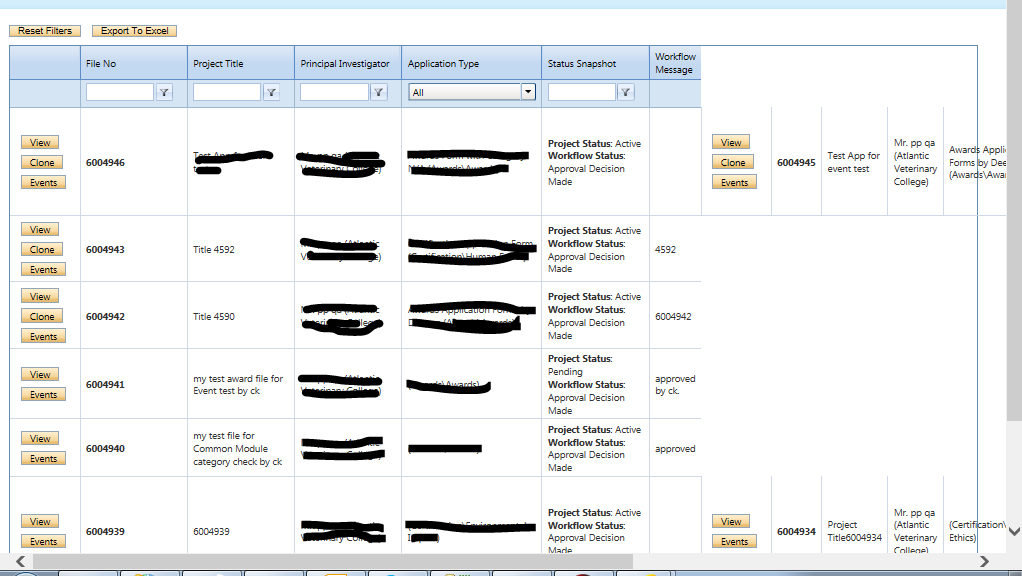Image resolution: width=1022 pixels, height=576 pixels.
Task: Click the Principal Investigator filter funnel icon
Action: point(379,93)
